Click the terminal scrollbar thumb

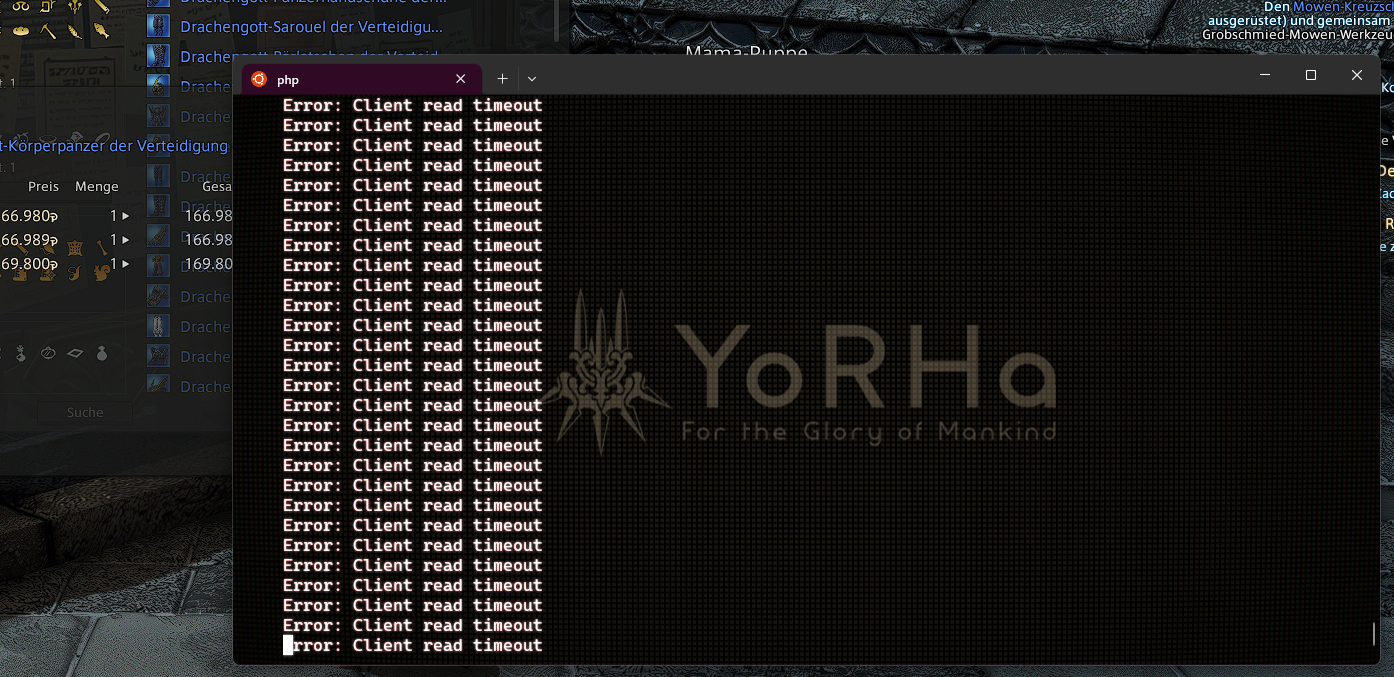(x=1374, y=634)
